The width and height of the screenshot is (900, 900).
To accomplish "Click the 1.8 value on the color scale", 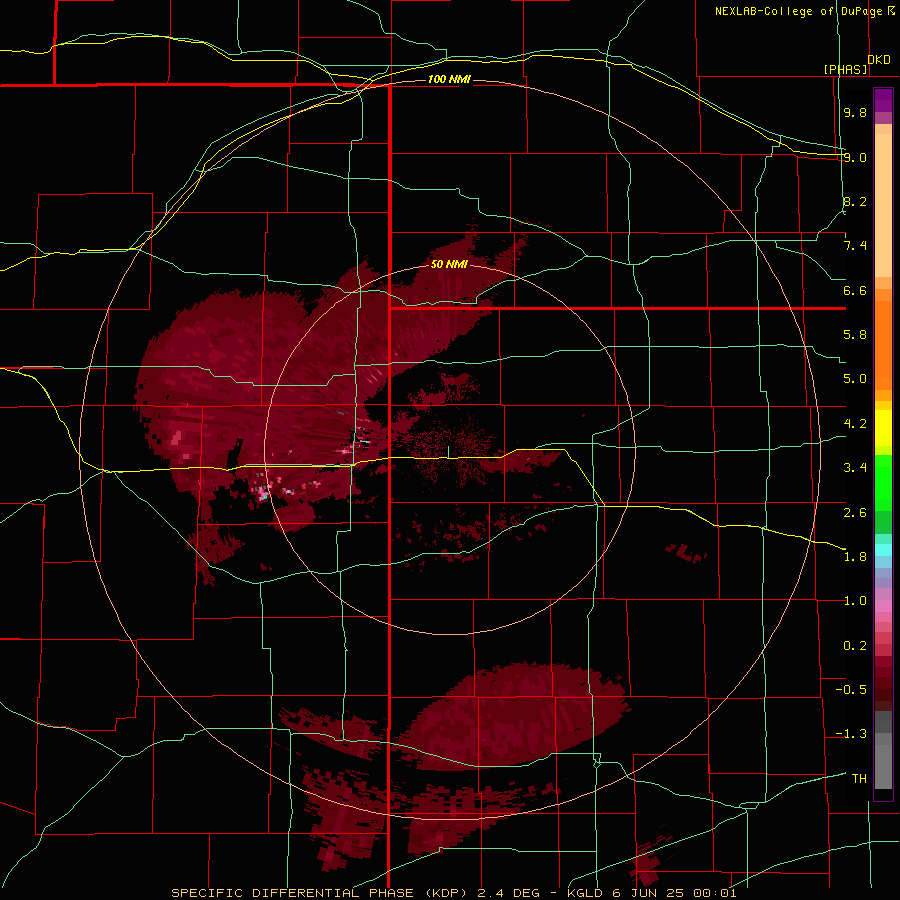I will point(855,557).
